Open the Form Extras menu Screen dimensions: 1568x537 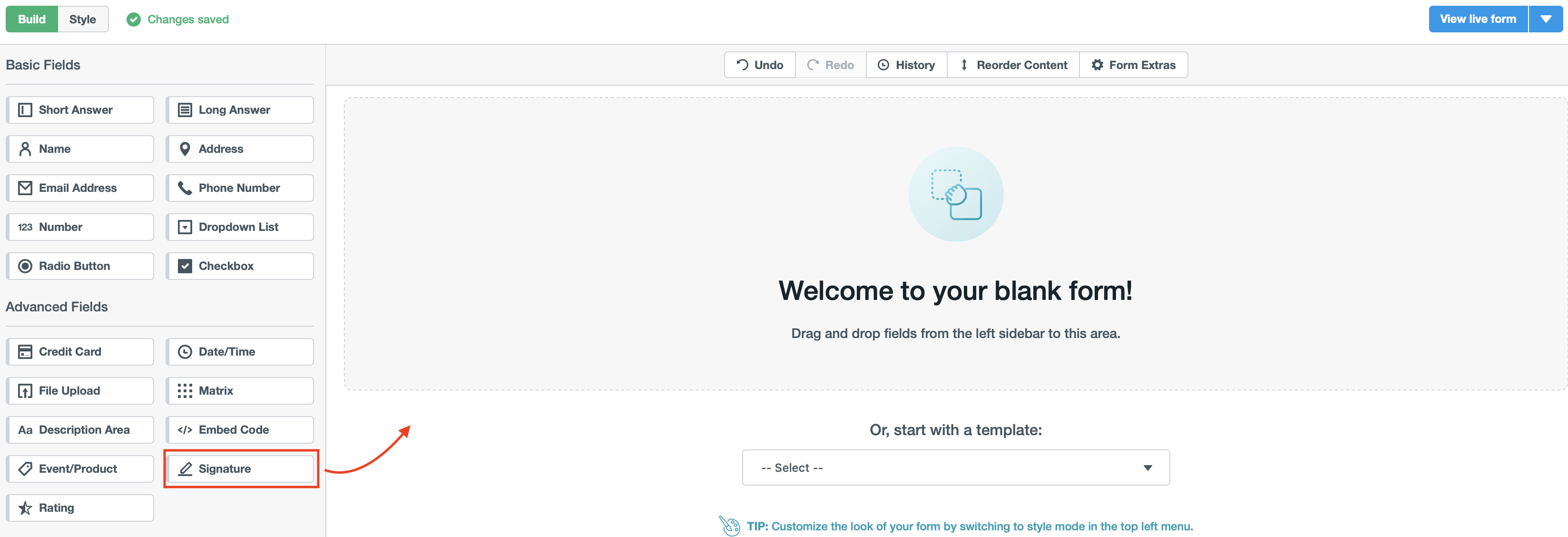click(x=1133, y=65)
